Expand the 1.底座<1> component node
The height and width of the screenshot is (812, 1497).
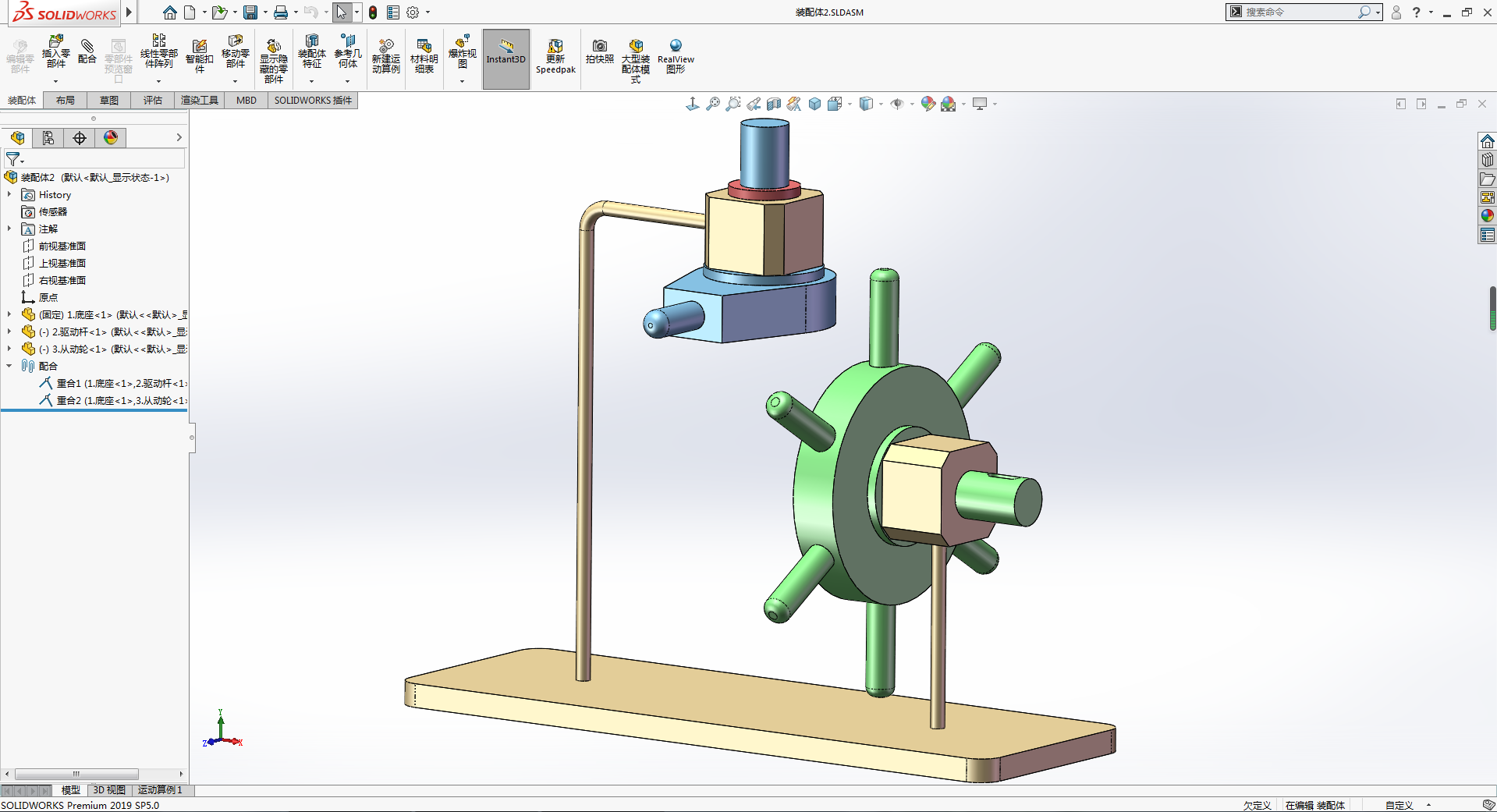[x=9, y=315]
